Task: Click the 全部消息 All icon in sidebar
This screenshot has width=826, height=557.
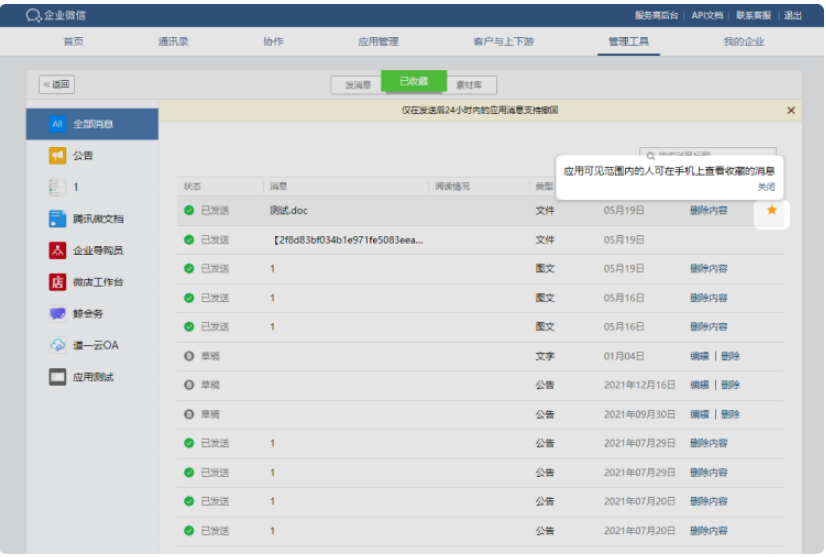Action: point(57,124)
